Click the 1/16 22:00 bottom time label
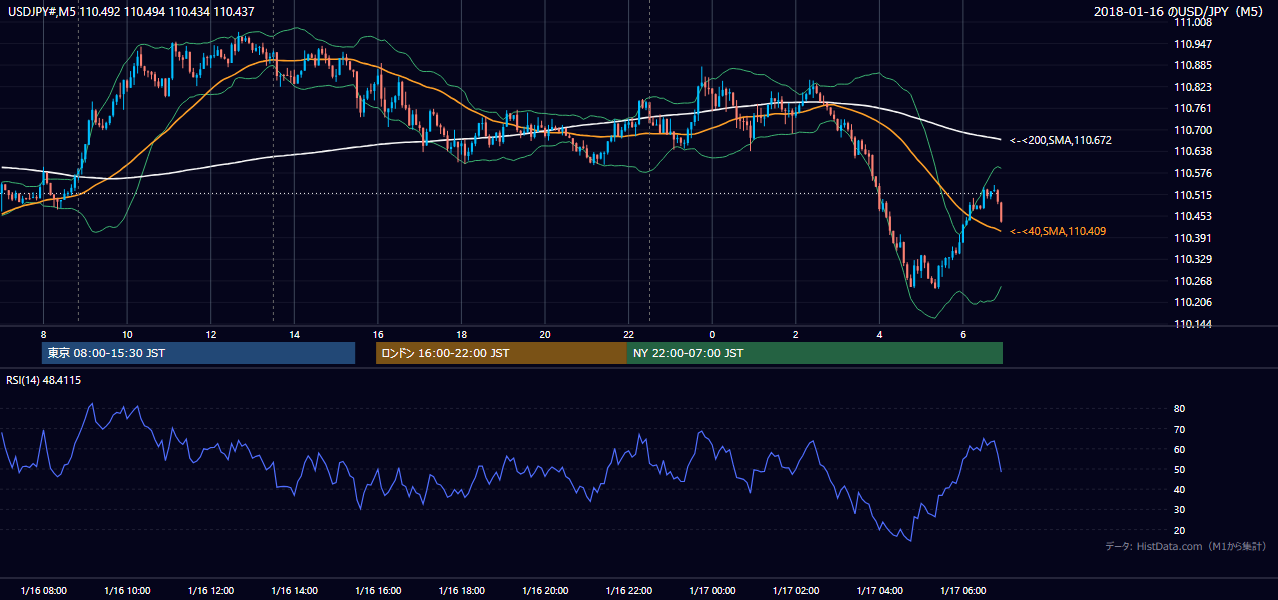This screenshot has height=600, width=1278. pyautogui.click(x=629, y=591)
